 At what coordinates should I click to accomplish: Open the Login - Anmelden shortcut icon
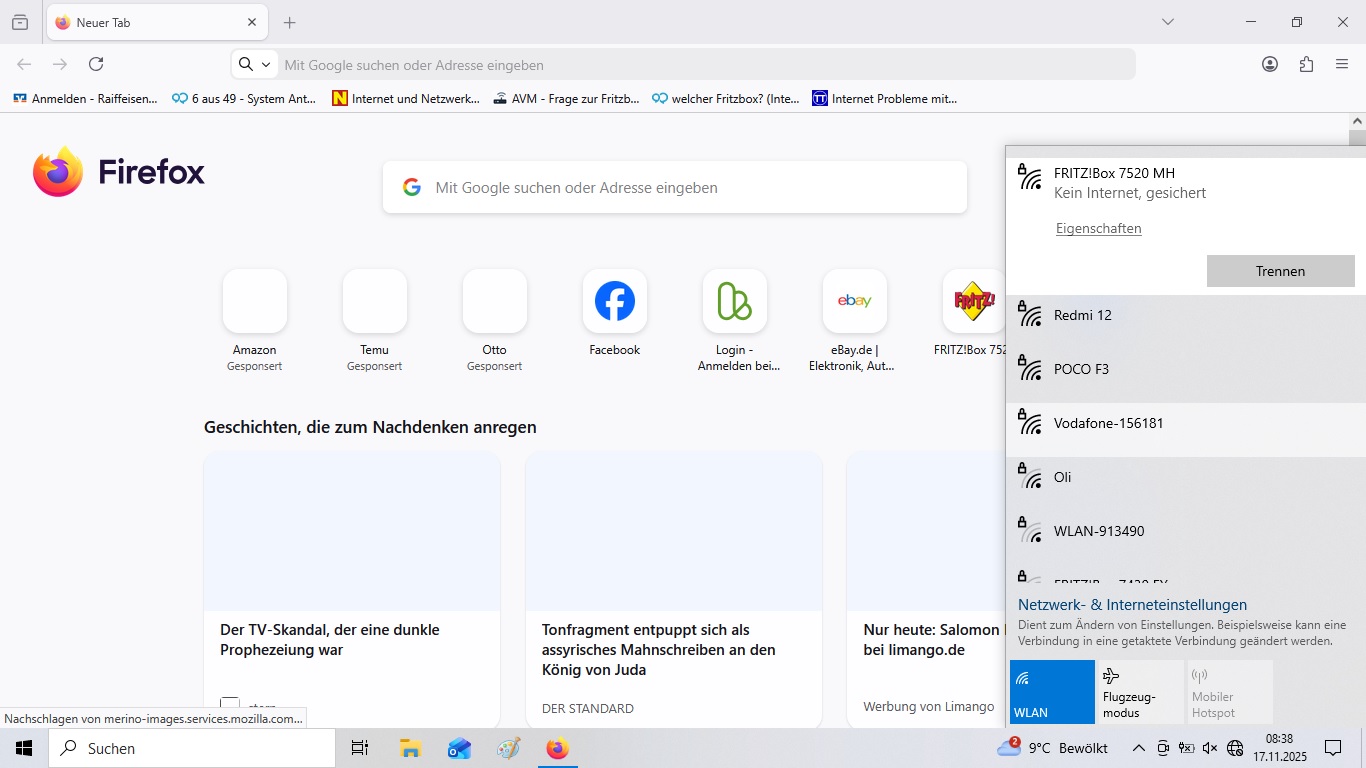[735, 301]
